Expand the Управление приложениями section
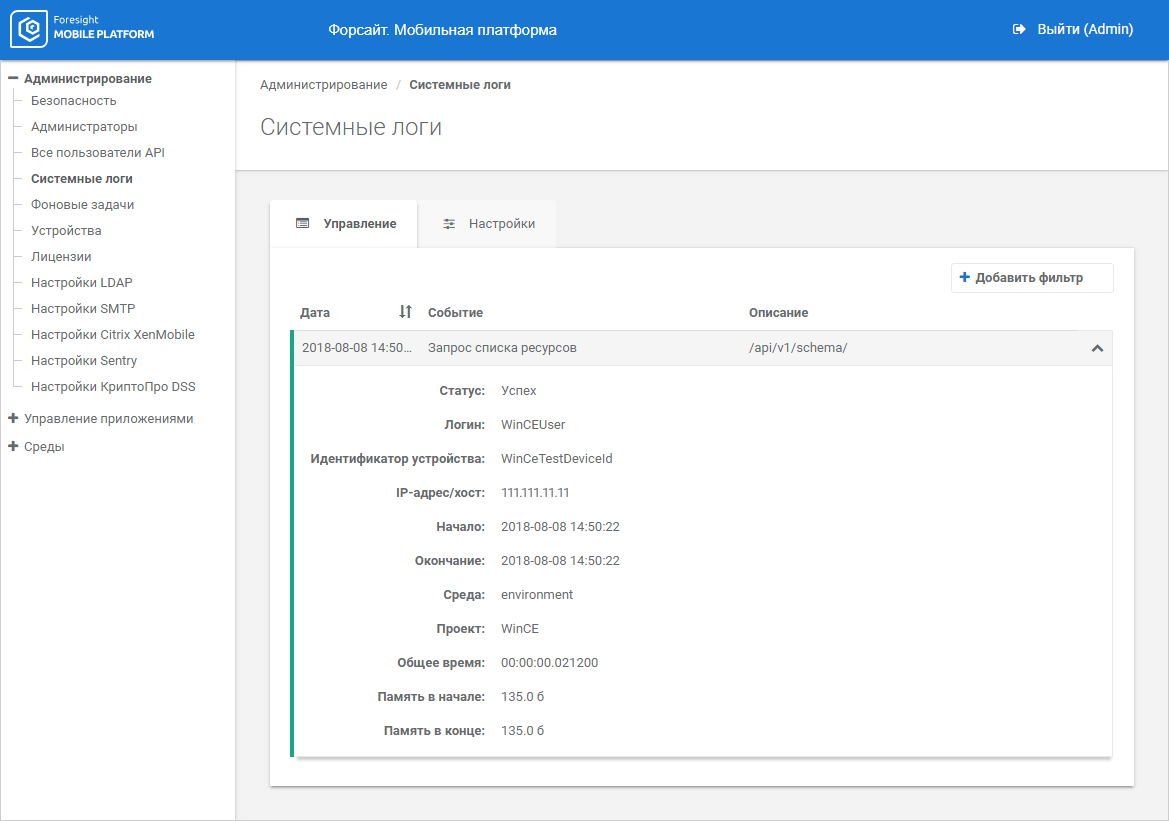Image resolution: width=1169 pixels, height=821 pixels. 13,419
